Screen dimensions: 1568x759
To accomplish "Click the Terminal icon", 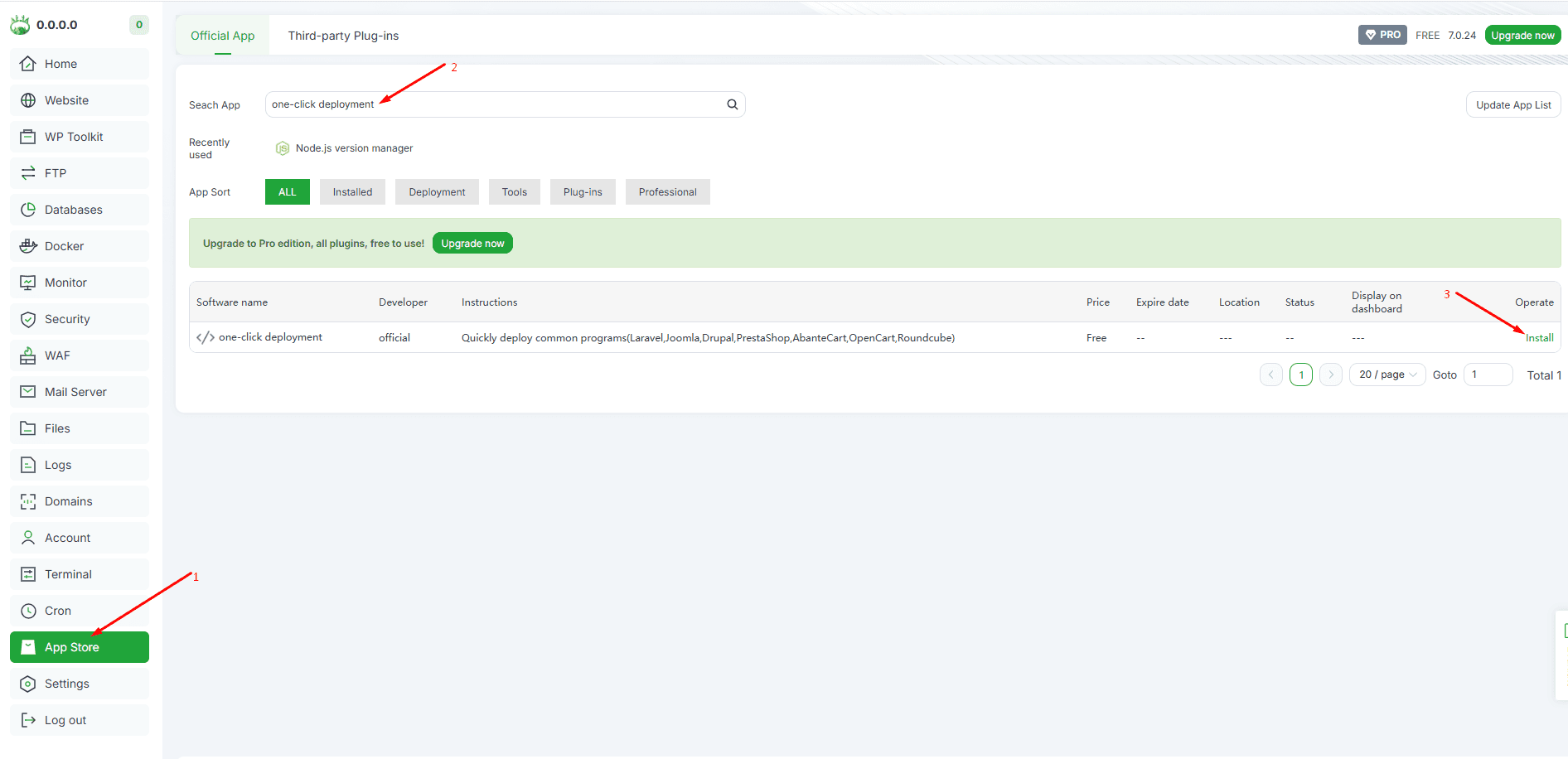I will [28, 574].
